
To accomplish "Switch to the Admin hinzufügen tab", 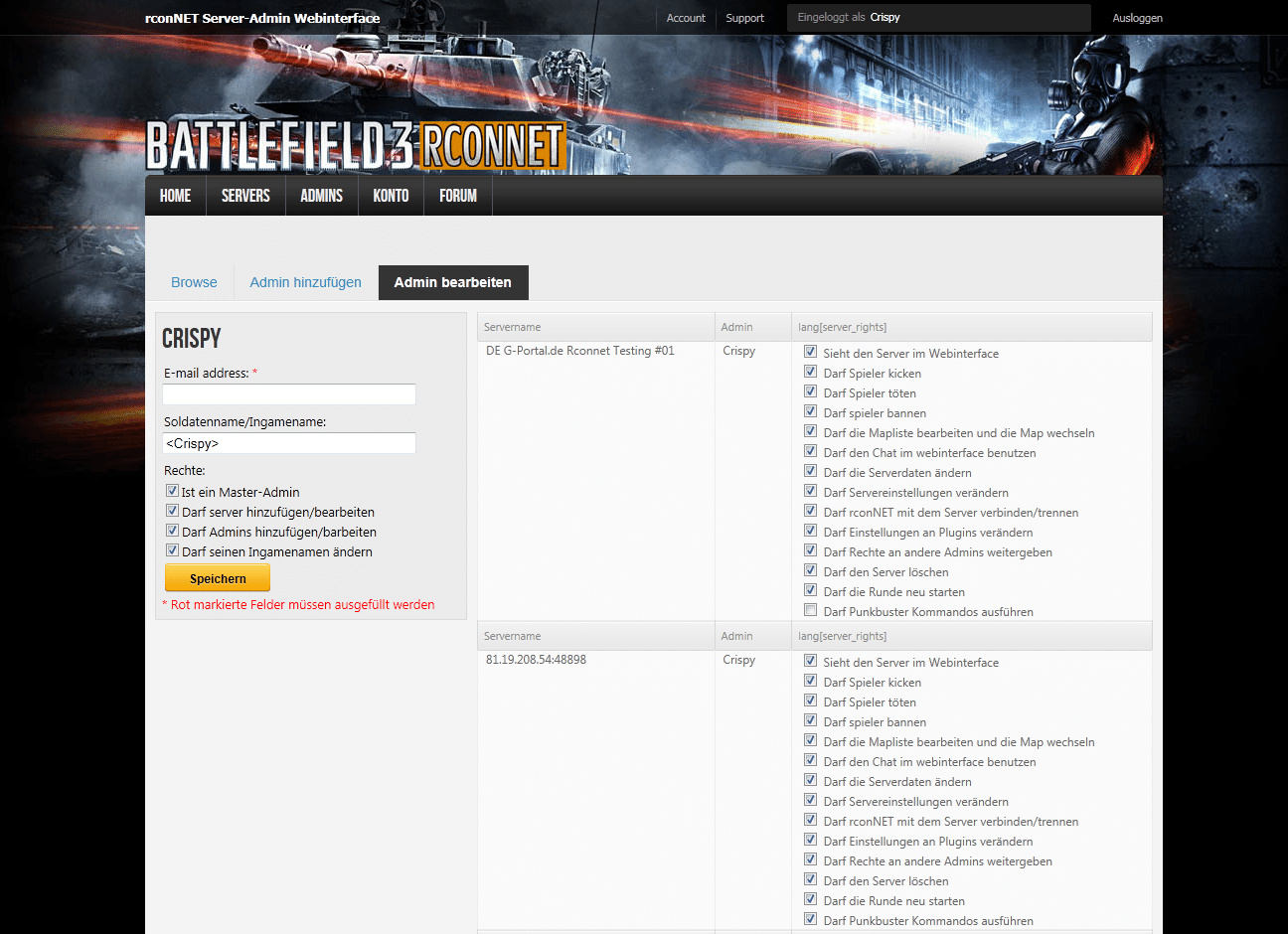I will click(305, 282).
